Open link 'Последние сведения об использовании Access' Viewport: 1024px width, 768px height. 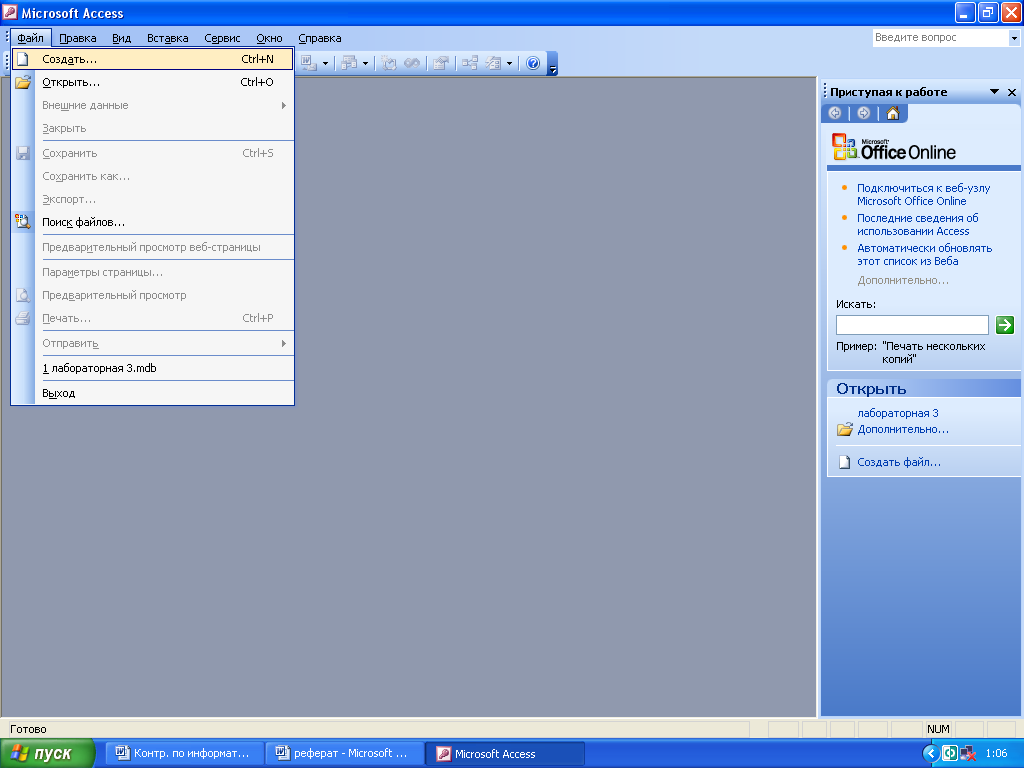tap(918, 225)
